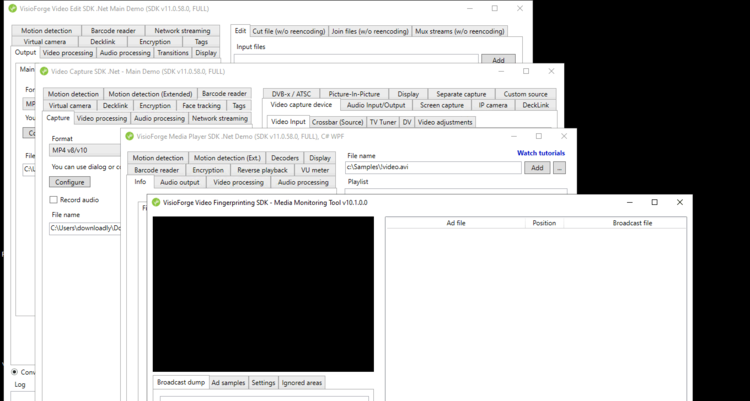Image resolution: width=750 pixels, height=401 pixels.
Task: Select the Broadcast dump tab
Action: pyautogui.click(x=181, y=382)
